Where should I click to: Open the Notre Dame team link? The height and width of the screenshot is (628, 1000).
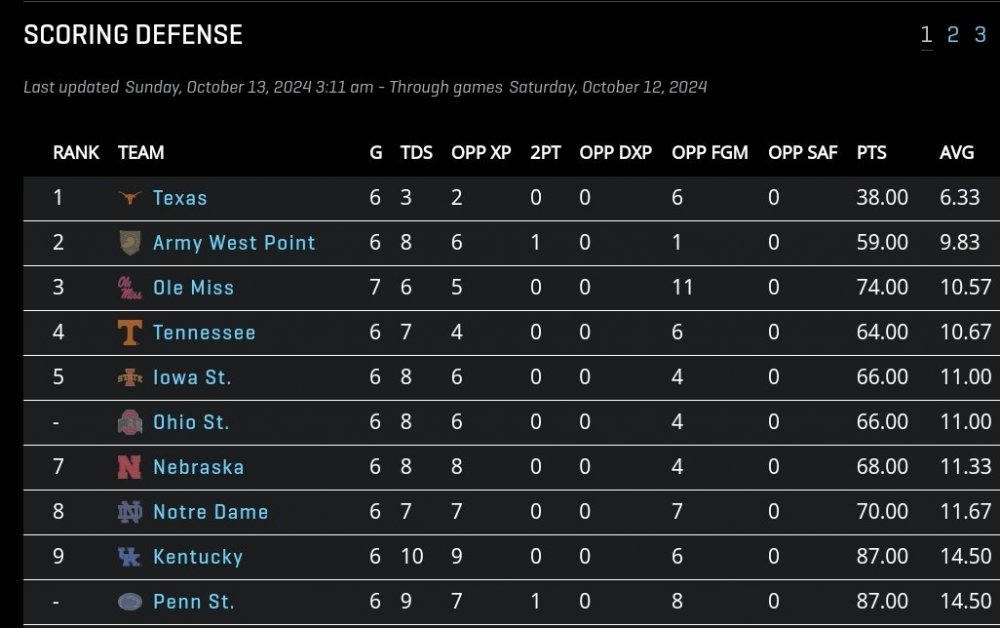click(210, 512)
